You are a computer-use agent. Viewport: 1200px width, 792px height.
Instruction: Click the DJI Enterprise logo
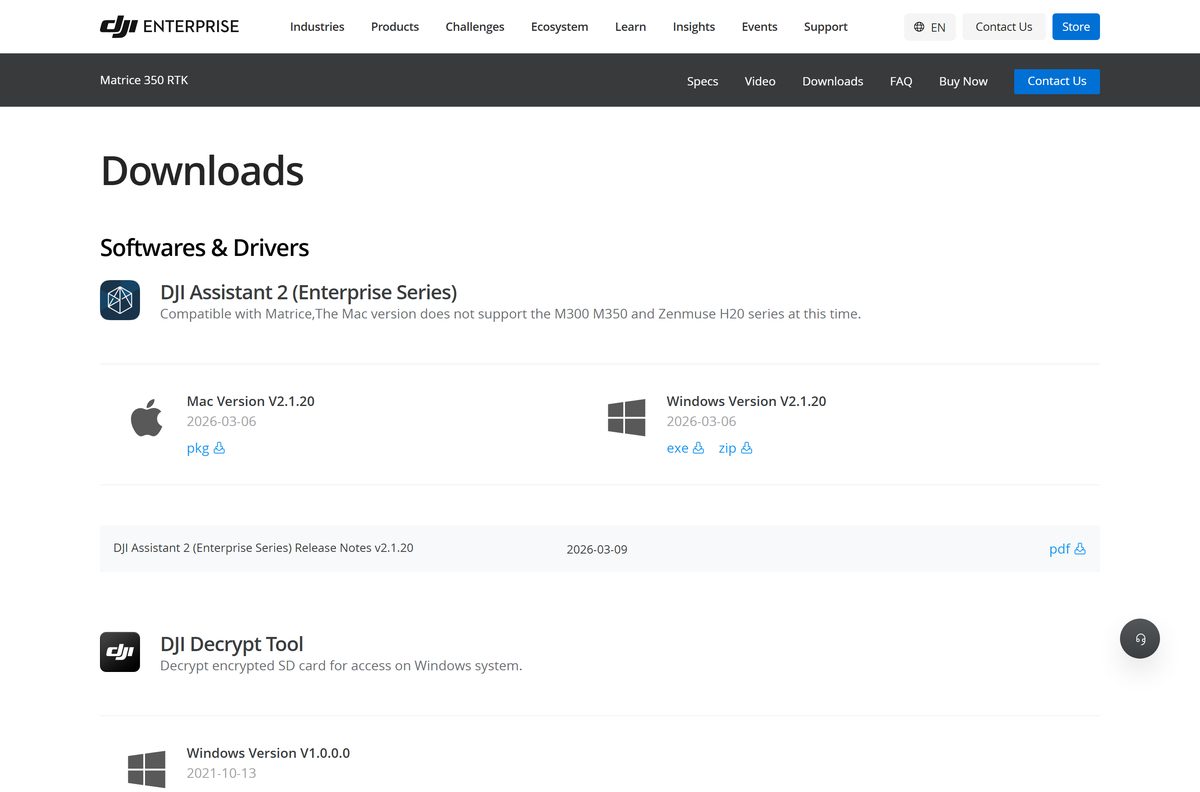click(169, 26)
